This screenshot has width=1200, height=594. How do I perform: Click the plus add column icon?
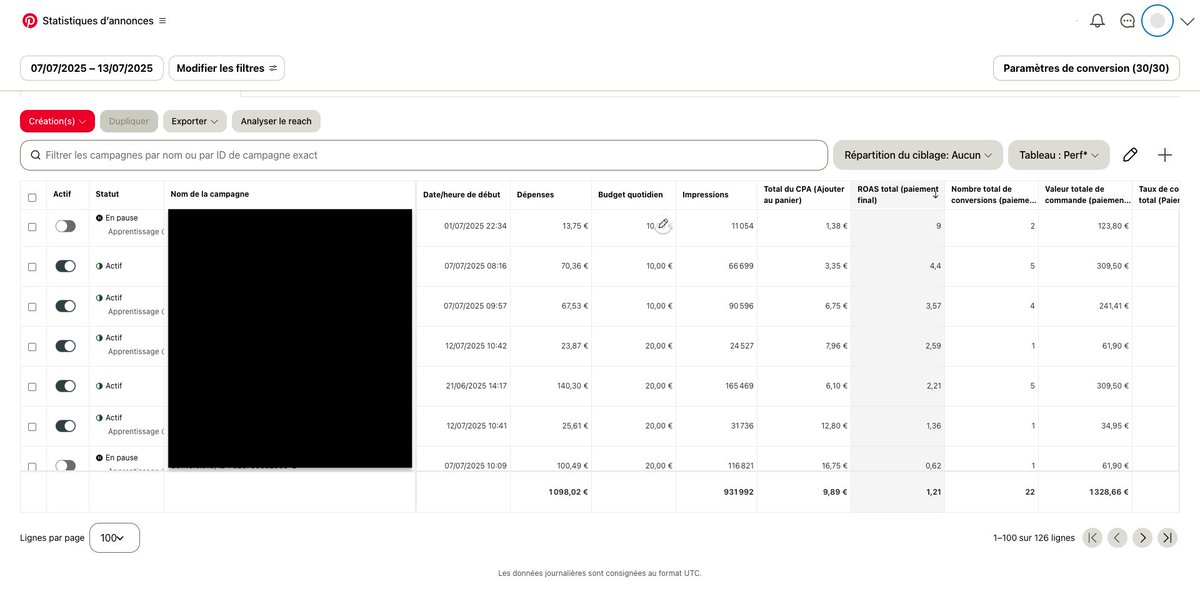1165,155
